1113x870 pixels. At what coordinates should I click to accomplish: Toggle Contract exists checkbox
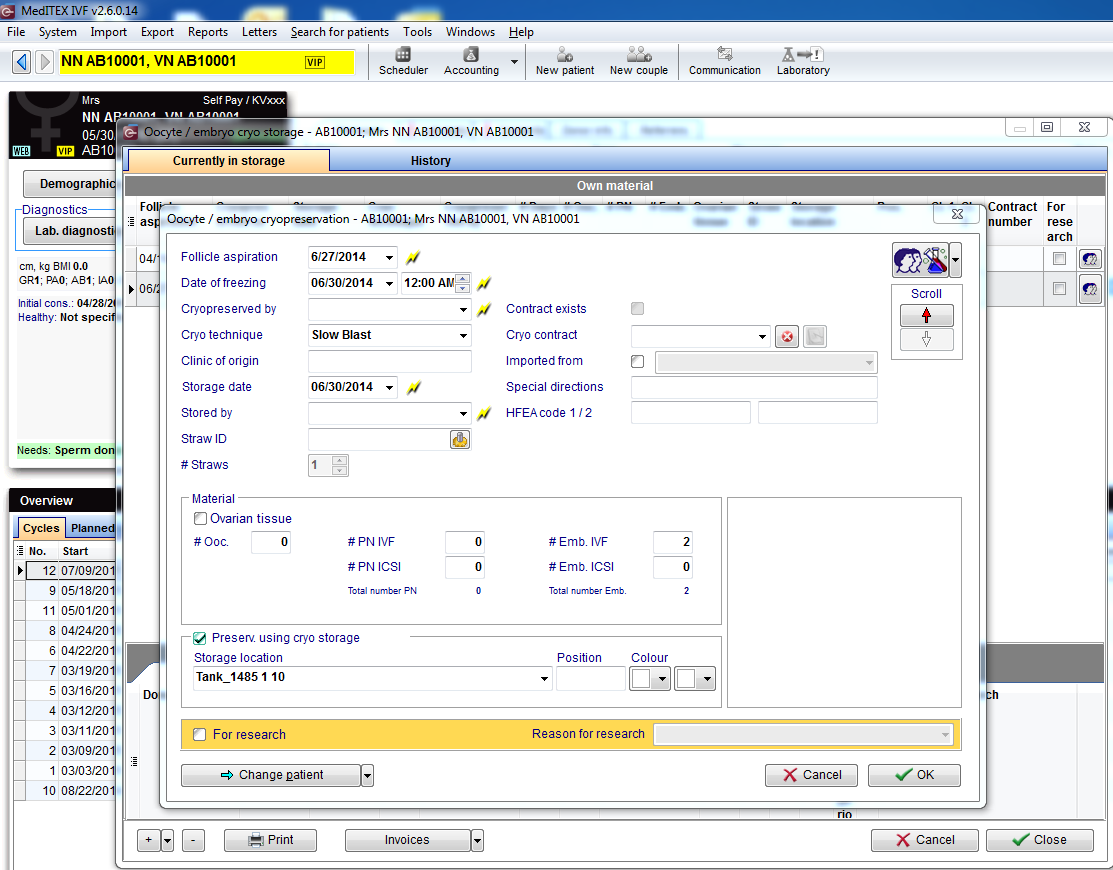coord(637,309)
